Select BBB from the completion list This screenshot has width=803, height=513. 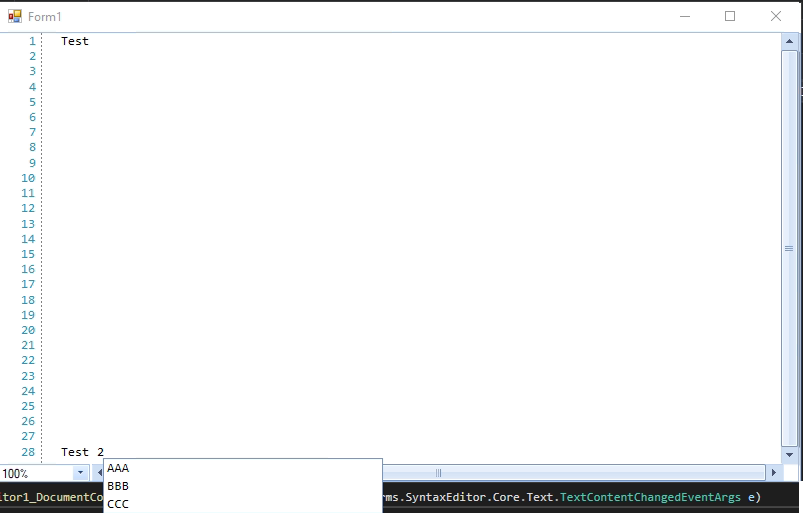coord(243,486)
